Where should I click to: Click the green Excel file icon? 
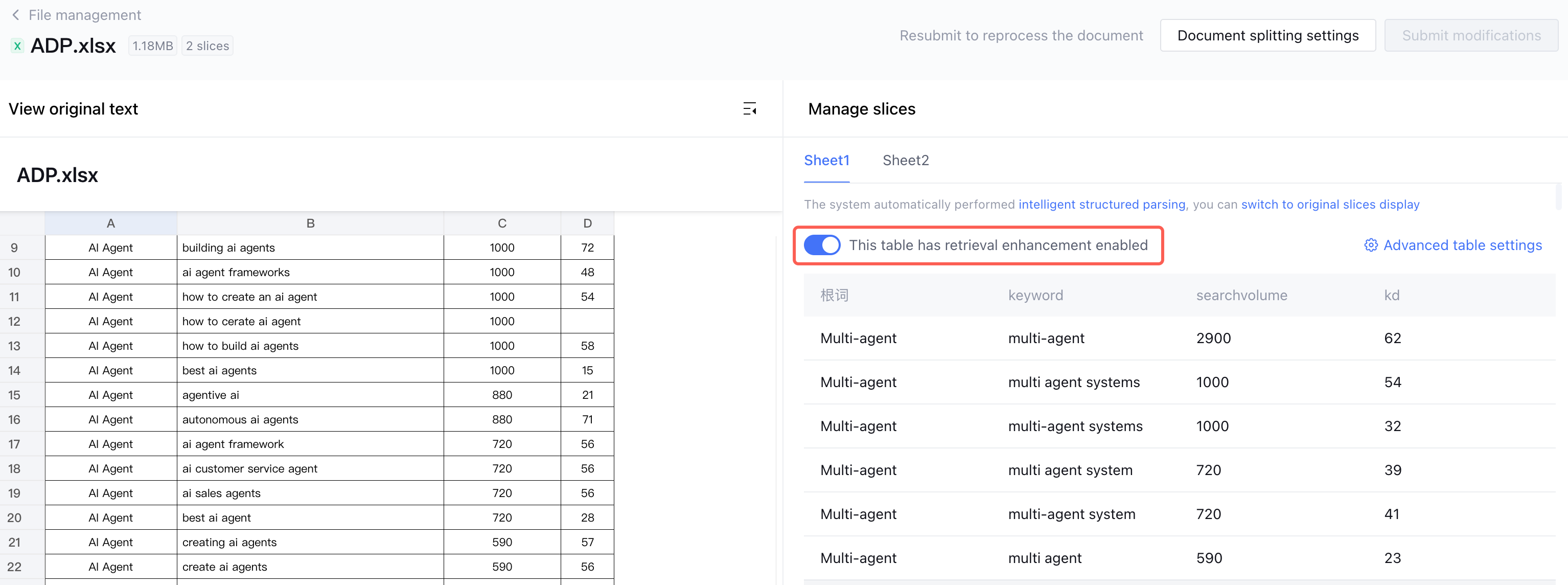18,46
